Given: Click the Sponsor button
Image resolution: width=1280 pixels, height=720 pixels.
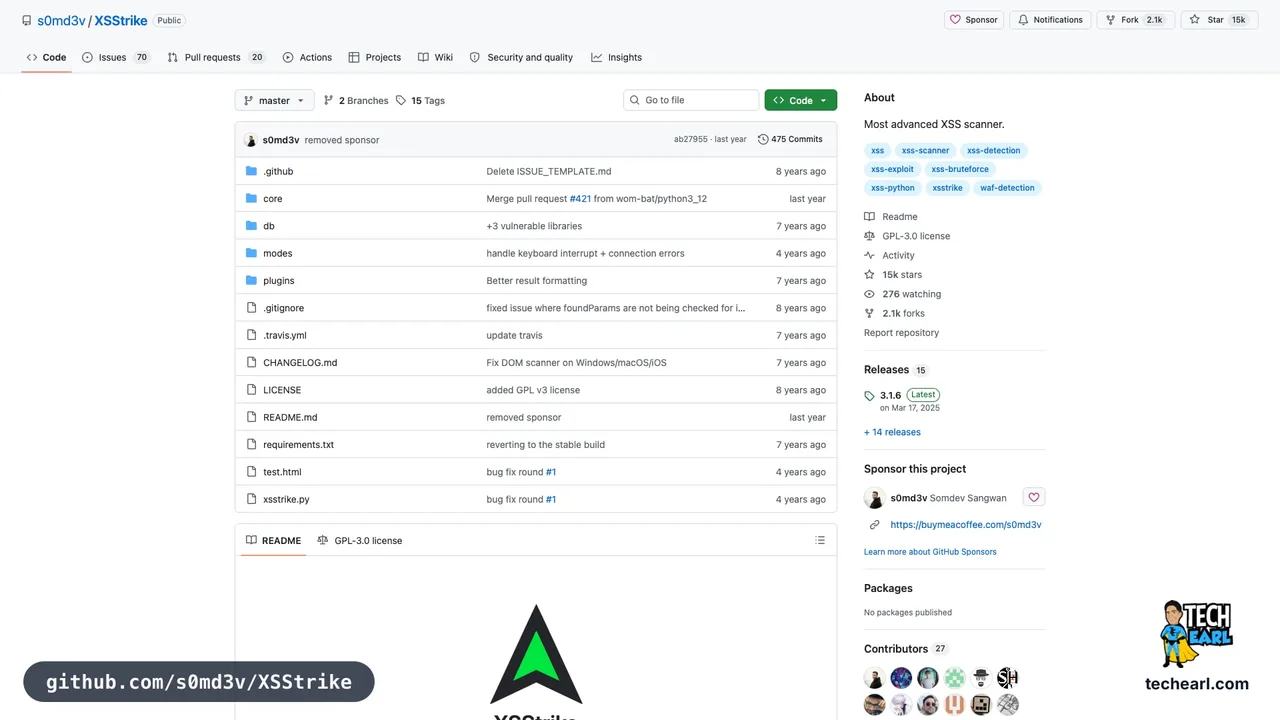Looking at the screenshot, I should click(974, 20).
